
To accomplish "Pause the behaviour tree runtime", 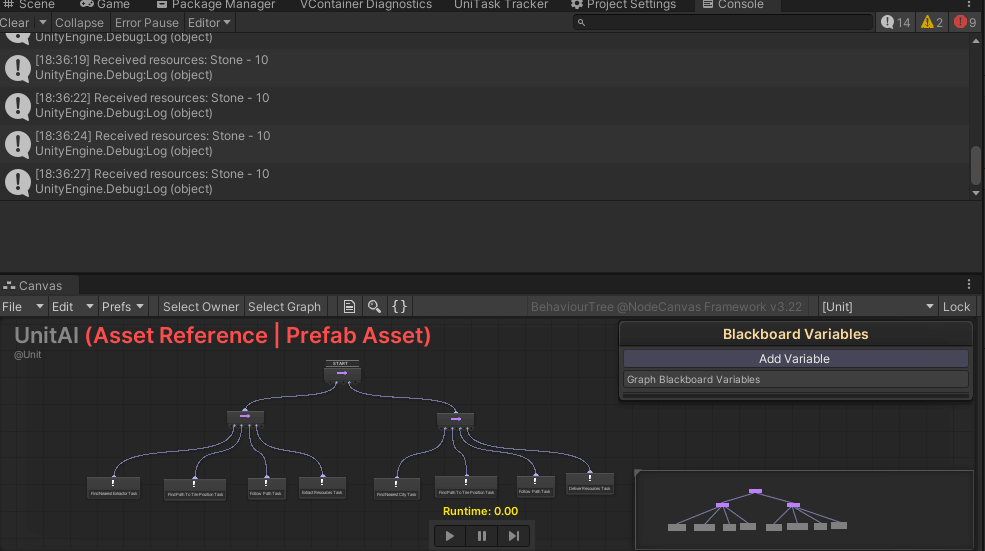I will (x=482, y=536).
